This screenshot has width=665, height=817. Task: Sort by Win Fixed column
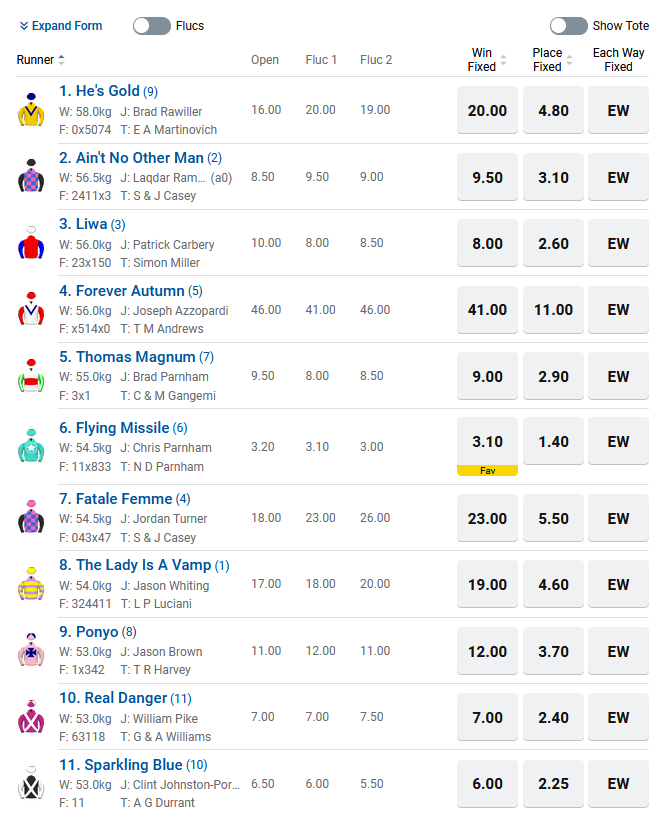tap(503, 60)
